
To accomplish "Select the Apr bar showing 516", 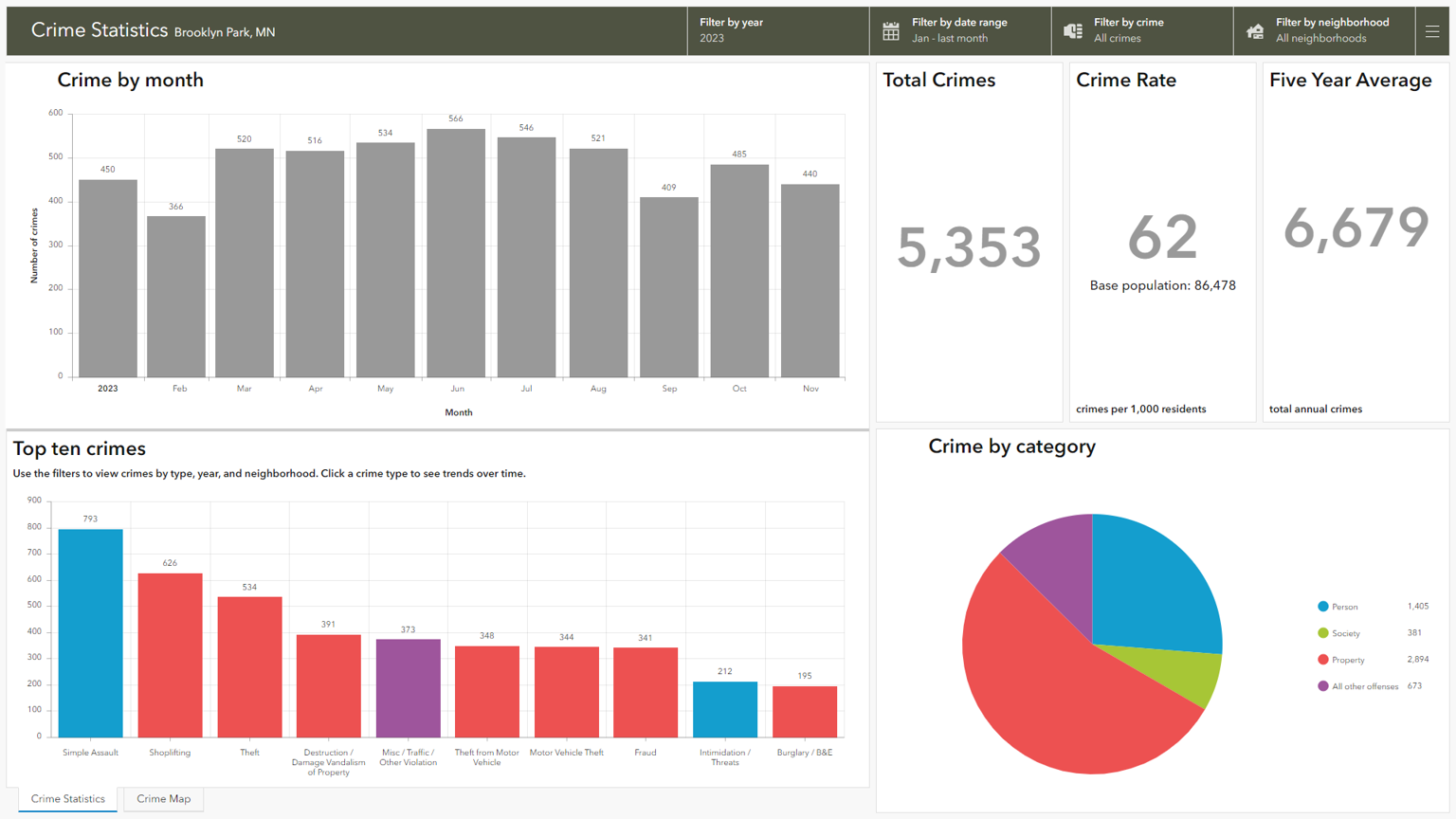I will pyautogui.click(x=316, y=264).
